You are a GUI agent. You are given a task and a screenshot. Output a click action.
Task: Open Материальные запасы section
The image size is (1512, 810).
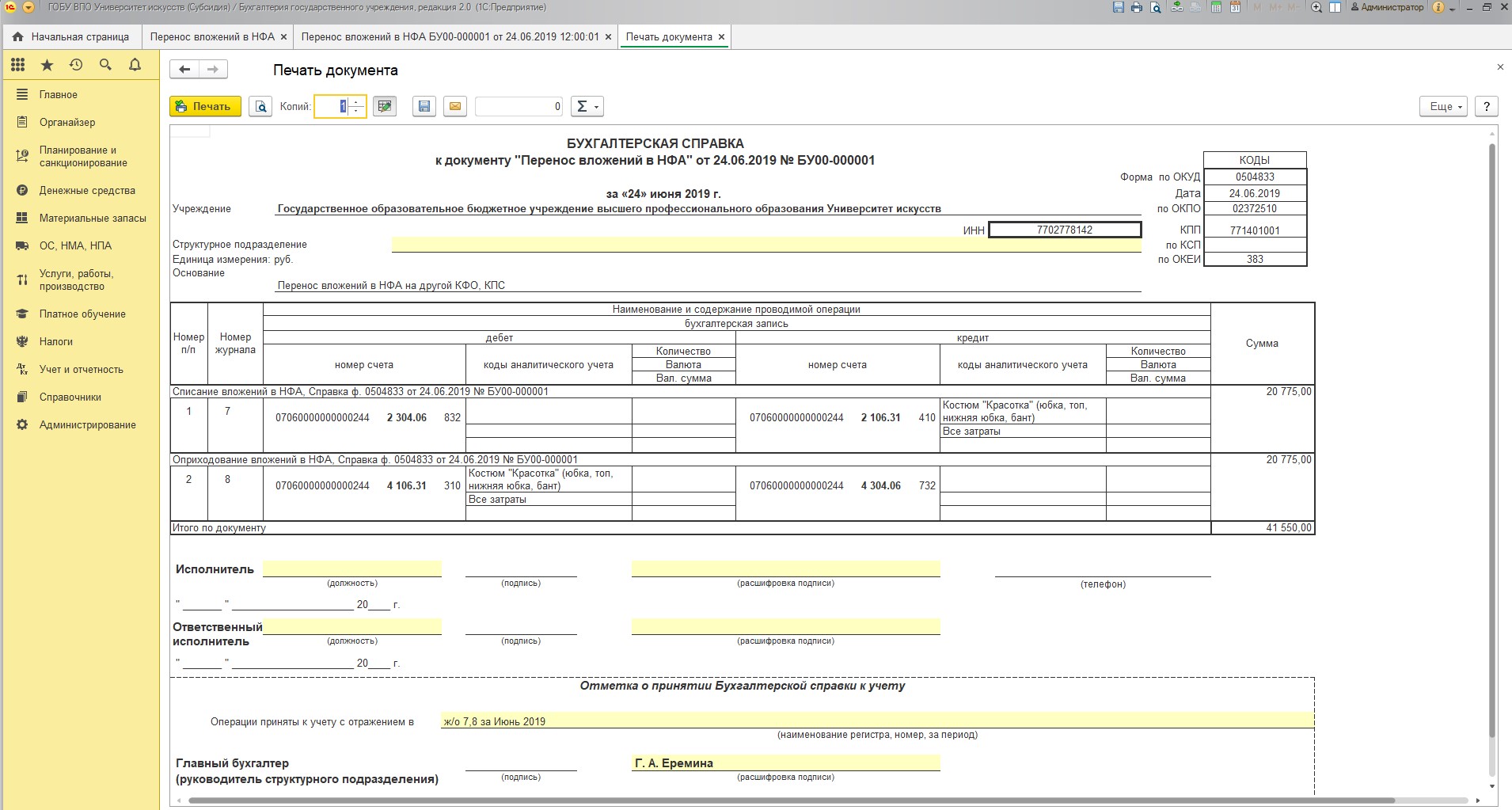click(79, 218)
